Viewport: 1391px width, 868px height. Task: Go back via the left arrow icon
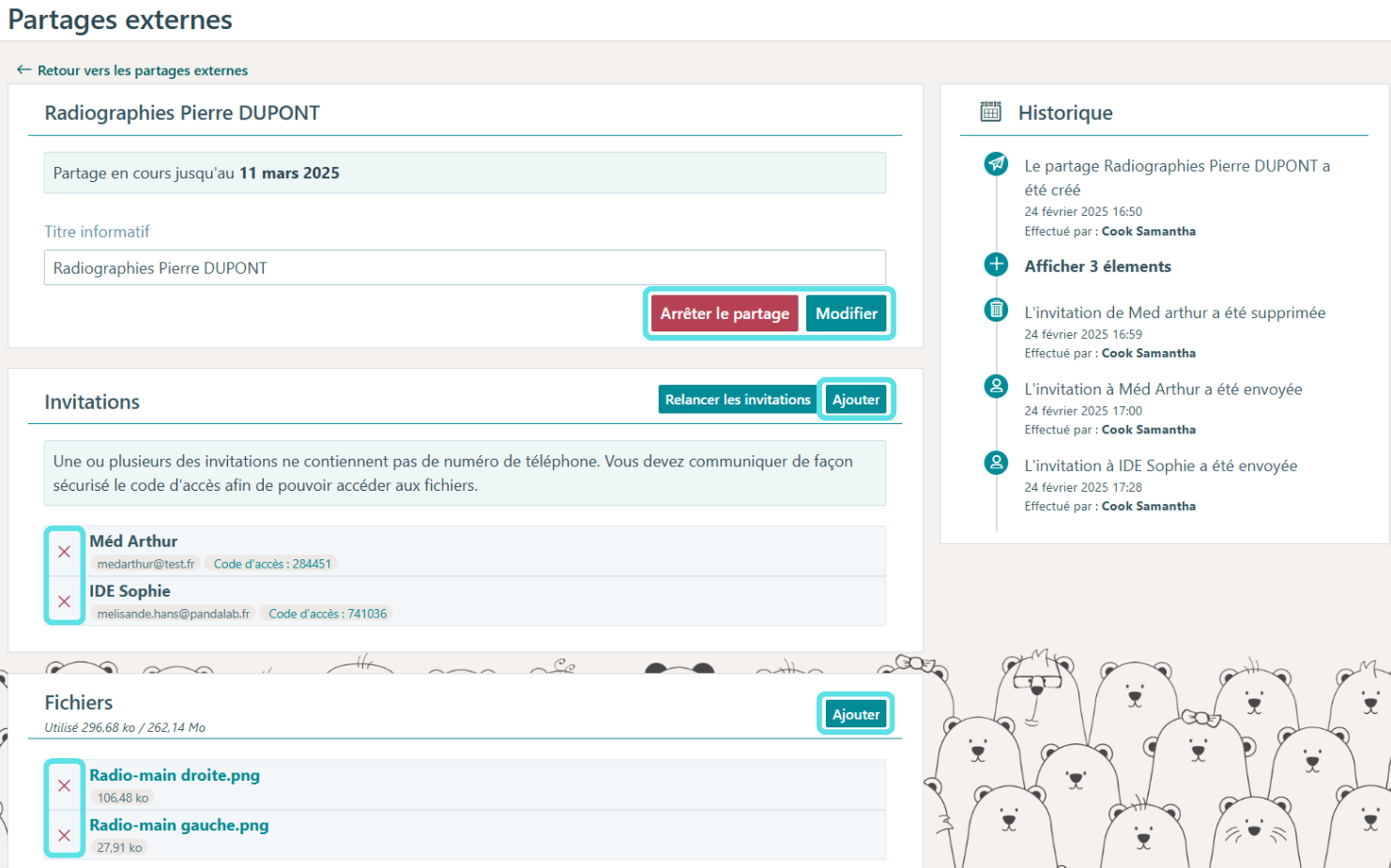click(24, 69)
